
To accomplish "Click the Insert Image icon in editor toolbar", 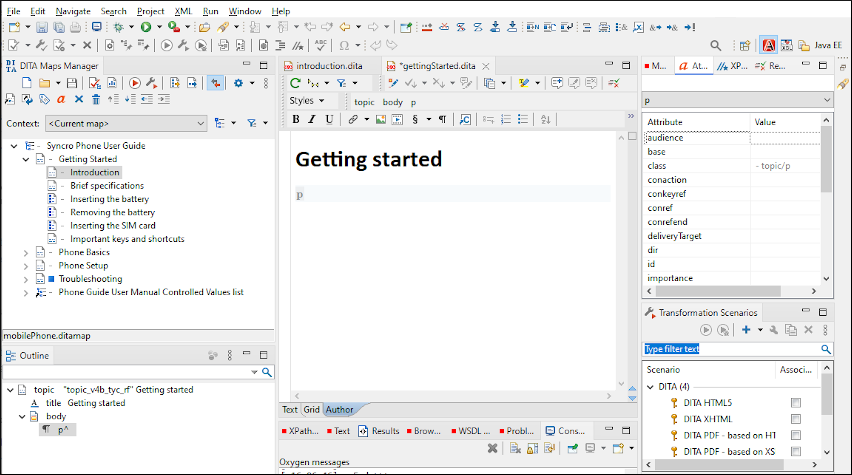I will click(381, 119).
